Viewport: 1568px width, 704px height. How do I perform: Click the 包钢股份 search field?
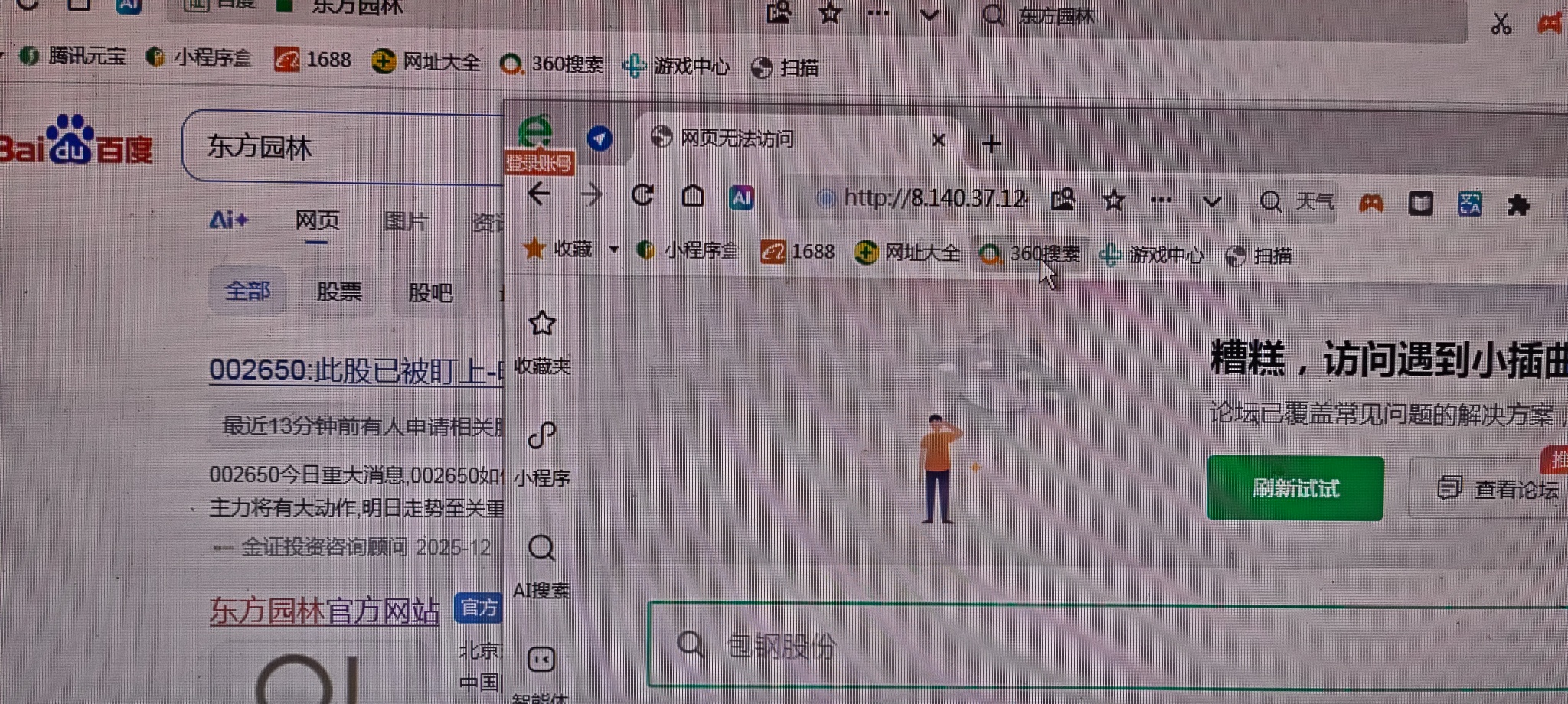[1109, 645]
